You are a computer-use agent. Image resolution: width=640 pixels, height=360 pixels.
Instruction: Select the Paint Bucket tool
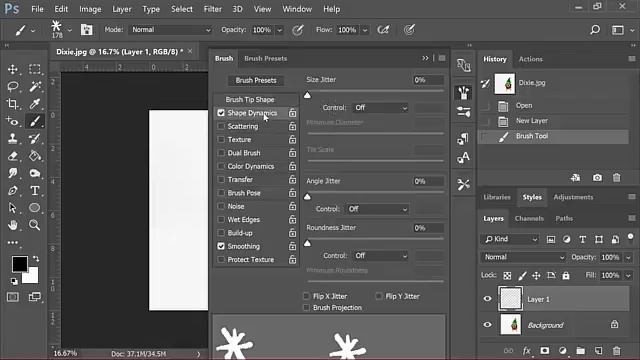click(35, 156)
